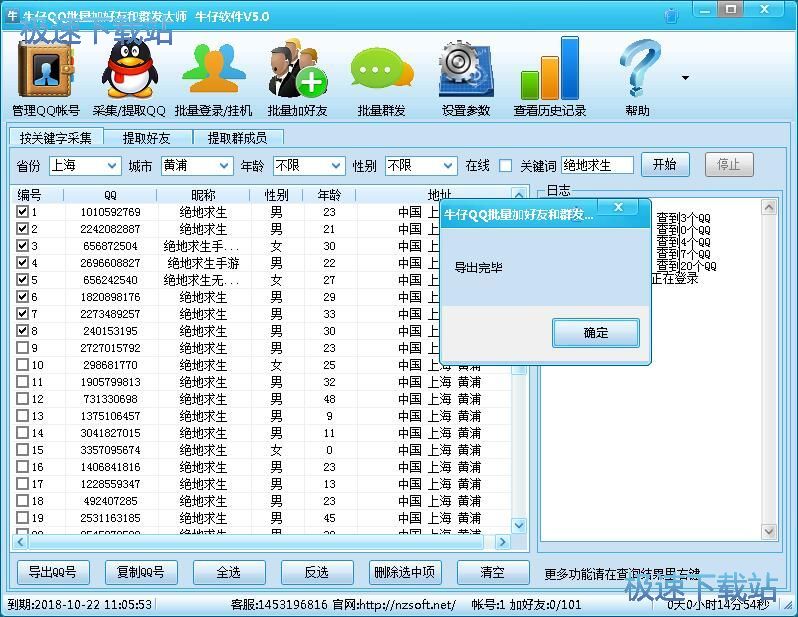Uncheck row 8 checkbox
This screenshot has height=617, width=798.
(x=22, y=331)
